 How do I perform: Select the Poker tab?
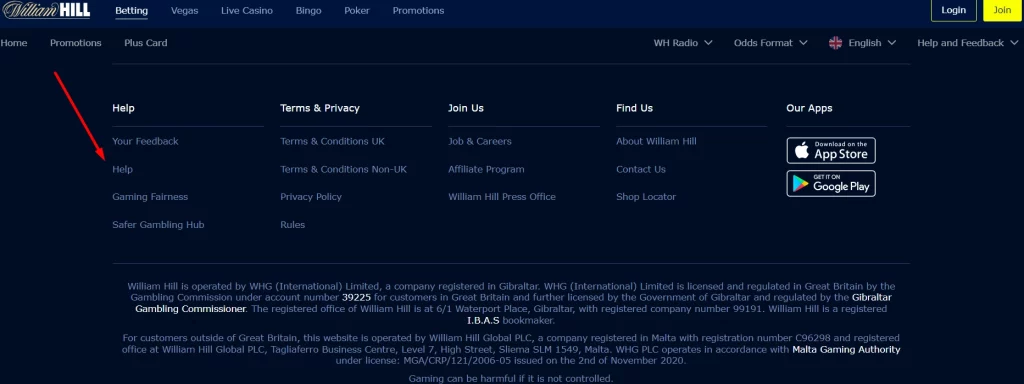357,10
